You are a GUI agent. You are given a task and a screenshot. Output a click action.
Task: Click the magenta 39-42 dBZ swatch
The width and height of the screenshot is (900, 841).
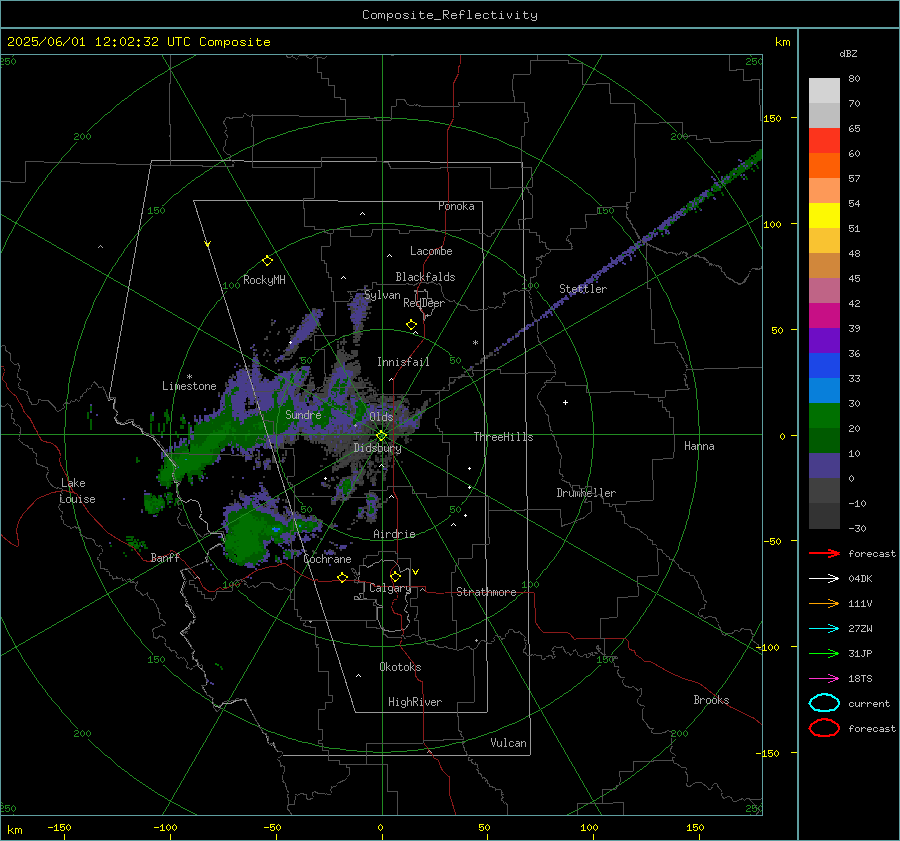click(x=824, y=316)
